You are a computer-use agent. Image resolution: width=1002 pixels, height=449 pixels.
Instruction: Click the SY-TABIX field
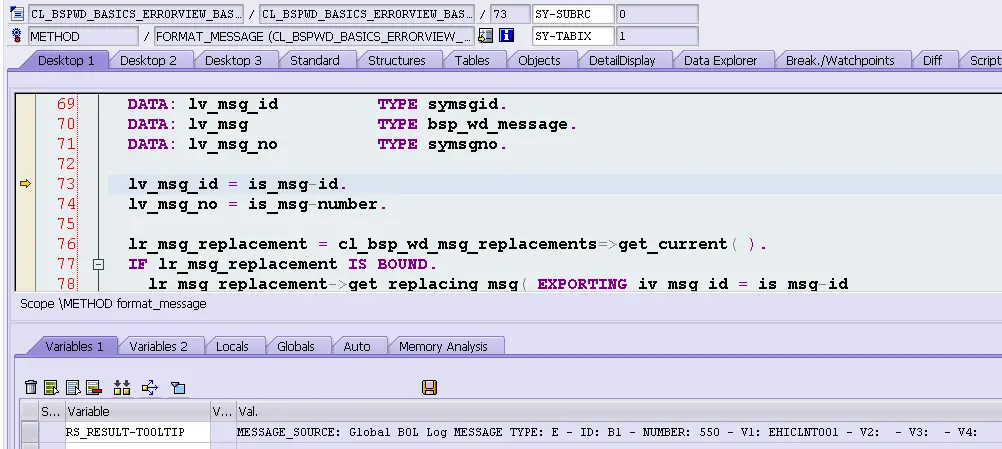pyautogui.click(x=573, y=36)
